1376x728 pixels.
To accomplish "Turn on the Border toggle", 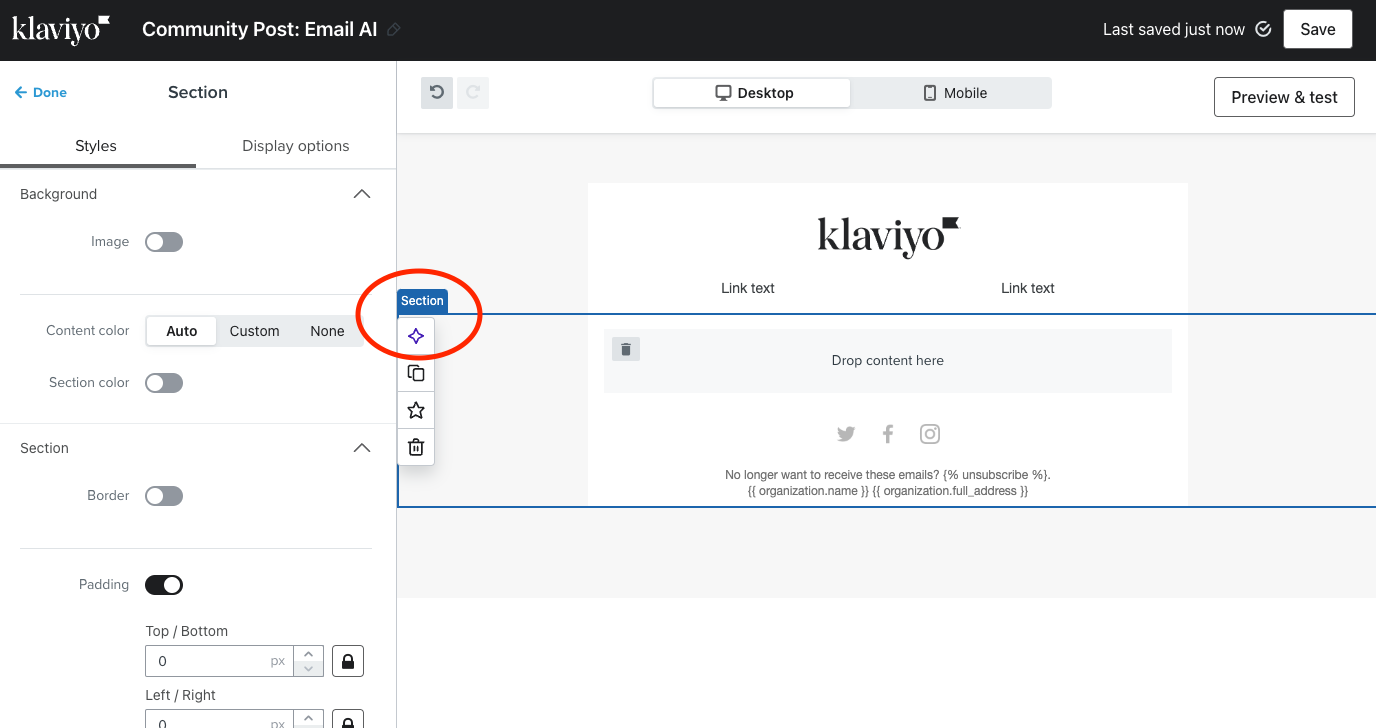I will (x=164, y=496).
